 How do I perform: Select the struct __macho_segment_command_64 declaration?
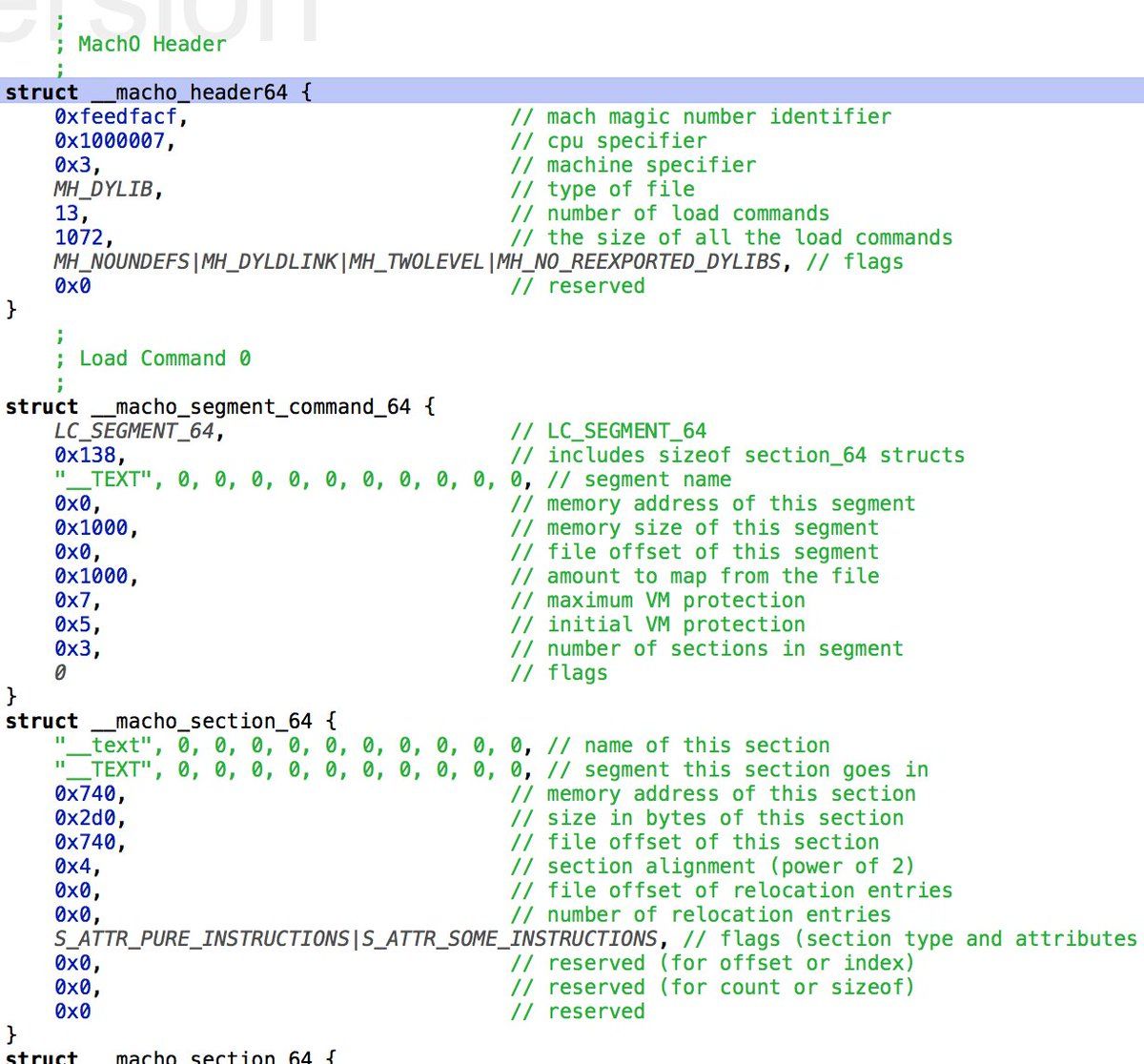tap(219, 407)
